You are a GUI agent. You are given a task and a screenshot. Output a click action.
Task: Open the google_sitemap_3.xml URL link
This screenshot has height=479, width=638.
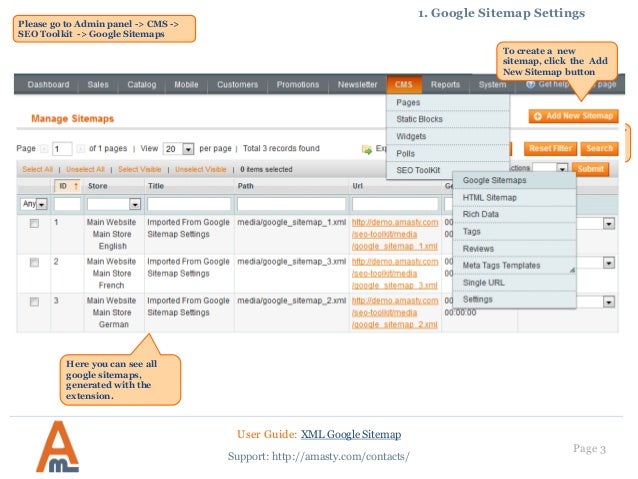395,273
